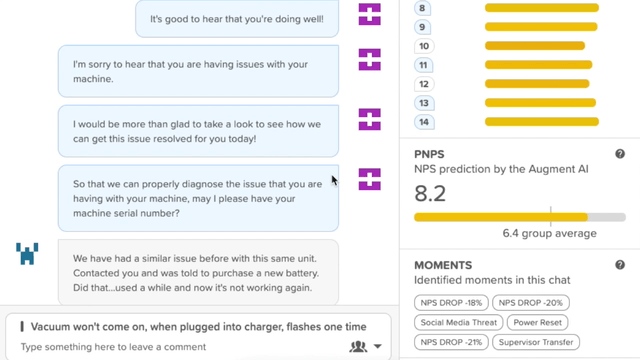This screenshot has height=360, width=640.
Task: Select the 'NPS DROP -21%' moment tag
Action: [451, 342]
